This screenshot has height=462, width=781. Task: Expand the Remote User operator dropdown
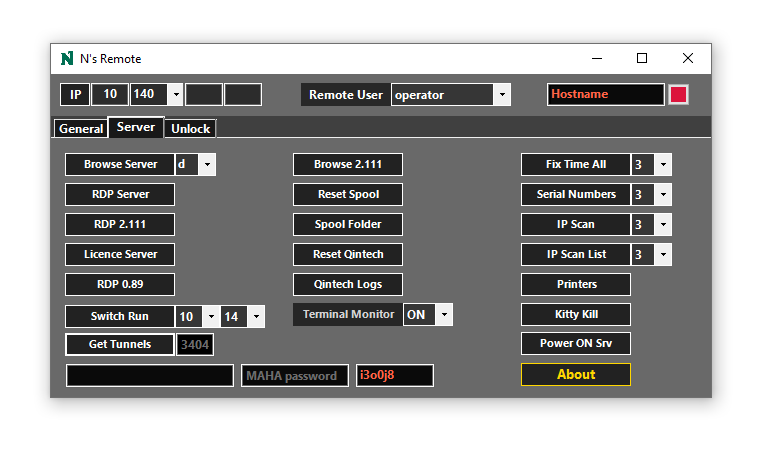point(502,95)
